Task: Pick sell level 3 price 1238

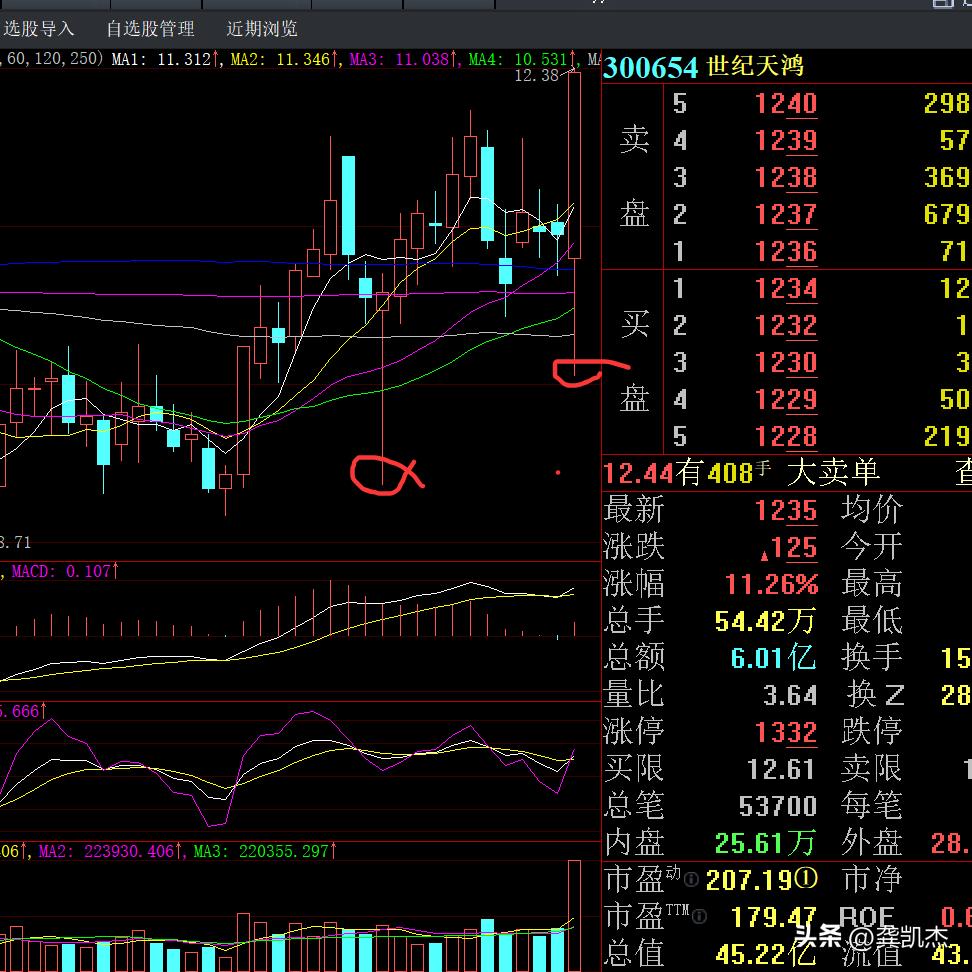Action: pos(785,178)
